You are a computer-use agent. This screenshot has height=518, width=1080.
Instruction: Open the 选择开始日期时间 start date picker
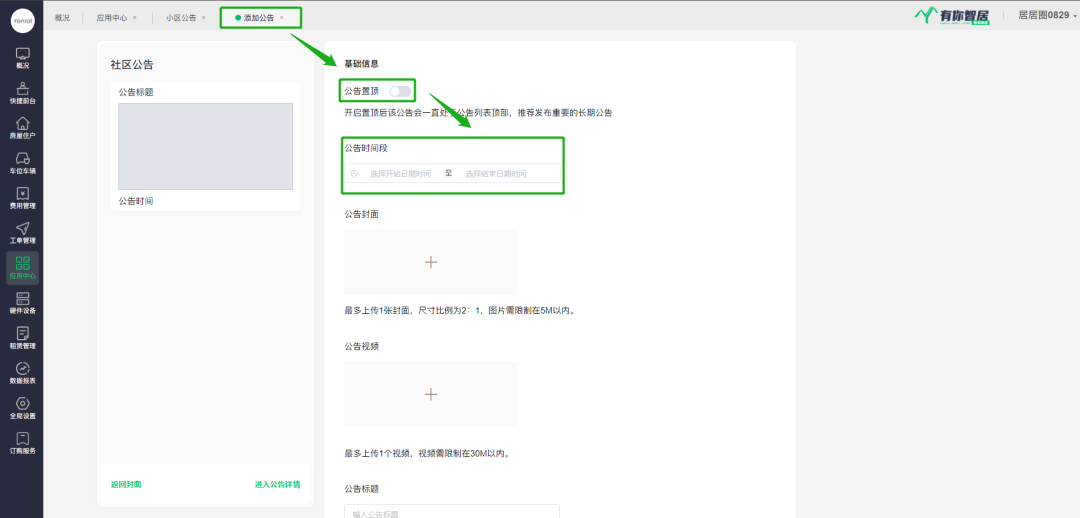point(400,174)
